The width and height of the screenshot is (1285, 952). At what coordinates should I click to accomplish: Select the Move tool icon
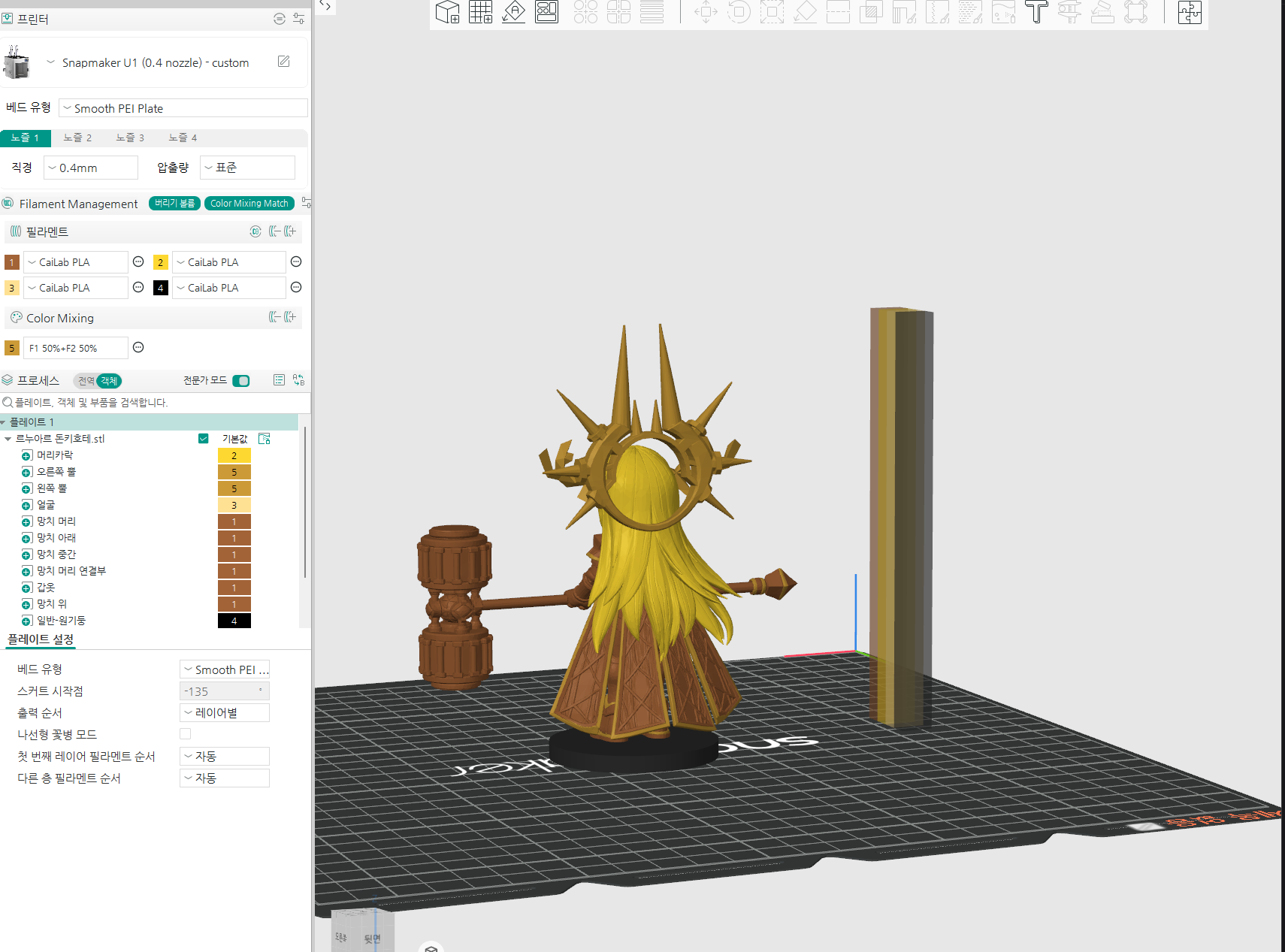706,12
